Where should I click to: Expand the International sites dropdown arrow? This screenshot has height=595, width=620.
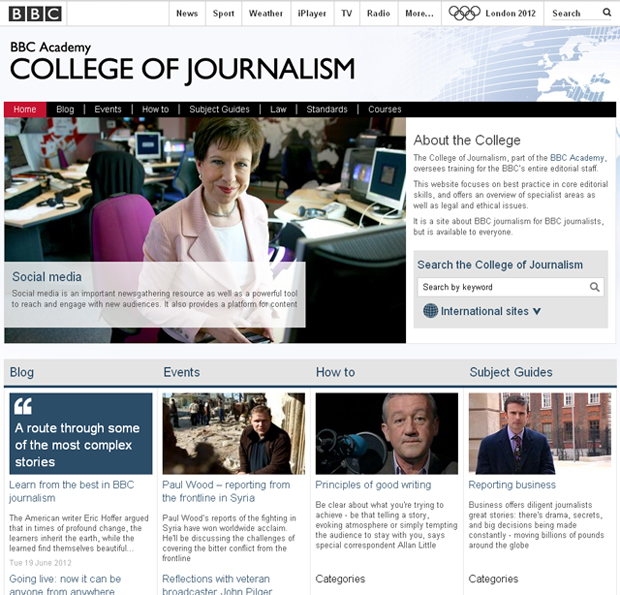coord(537,311)
